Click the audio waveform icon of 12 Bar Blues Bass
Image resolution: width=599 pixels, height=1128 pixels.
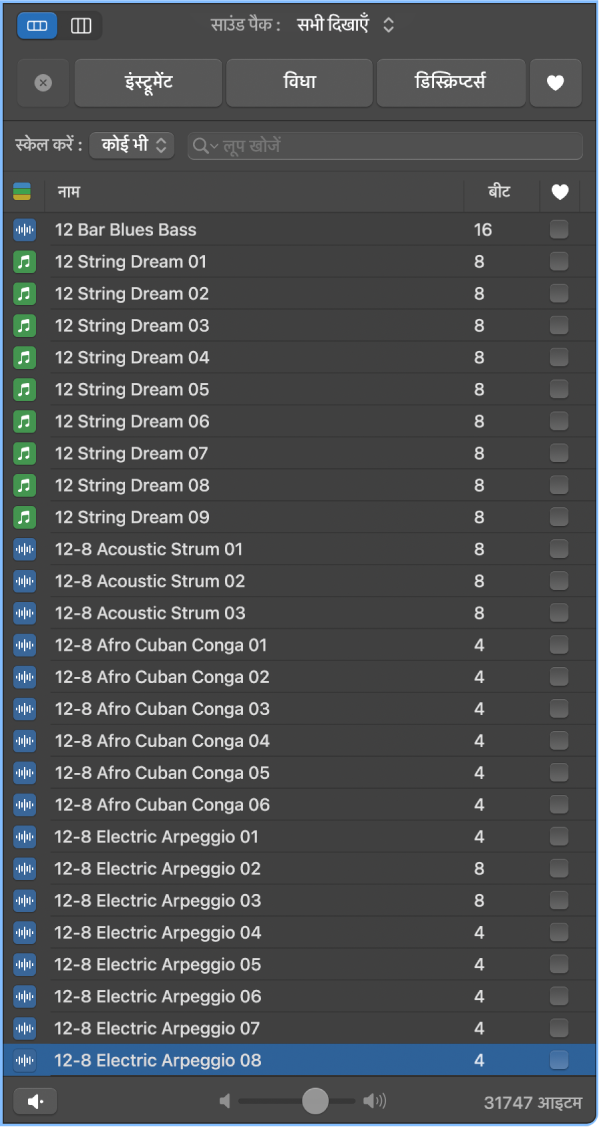pyautogui.click(x=24, y=230)
